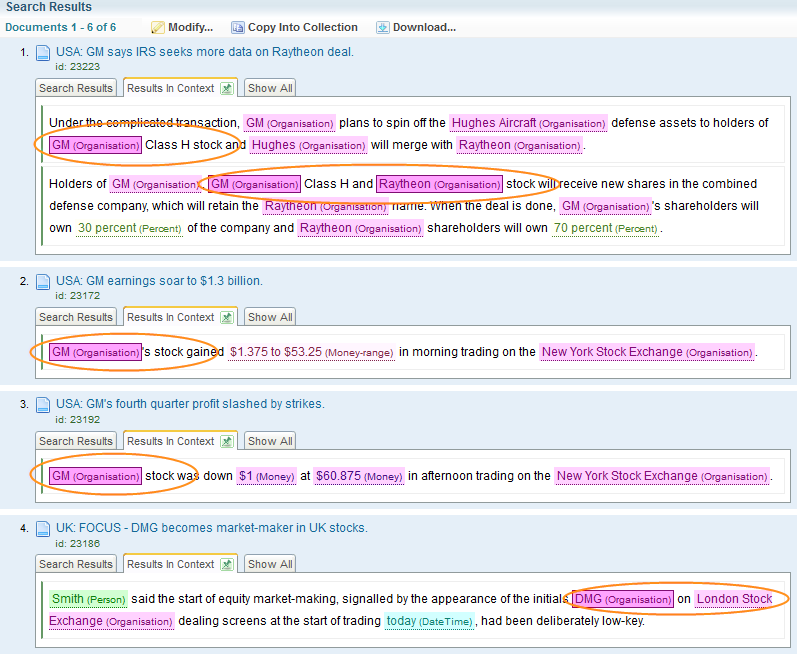Toggle pin on fourth result's Results In Context tab
Image resolution: width=797 pixels, height=657 pixels.
click(x=226, y=565)
